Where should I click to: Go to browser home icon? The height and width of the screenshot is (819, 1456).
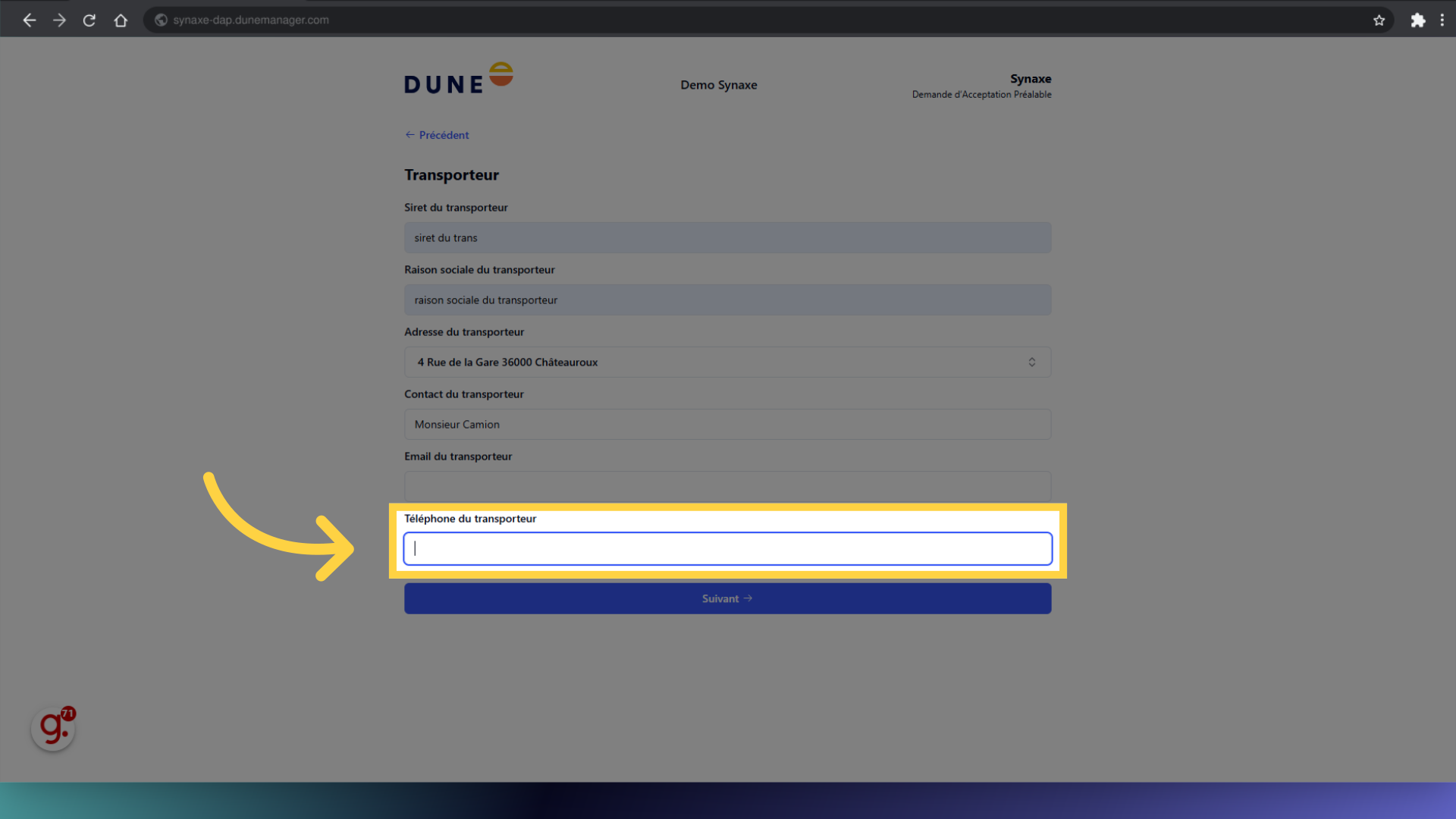click(121, 20)
